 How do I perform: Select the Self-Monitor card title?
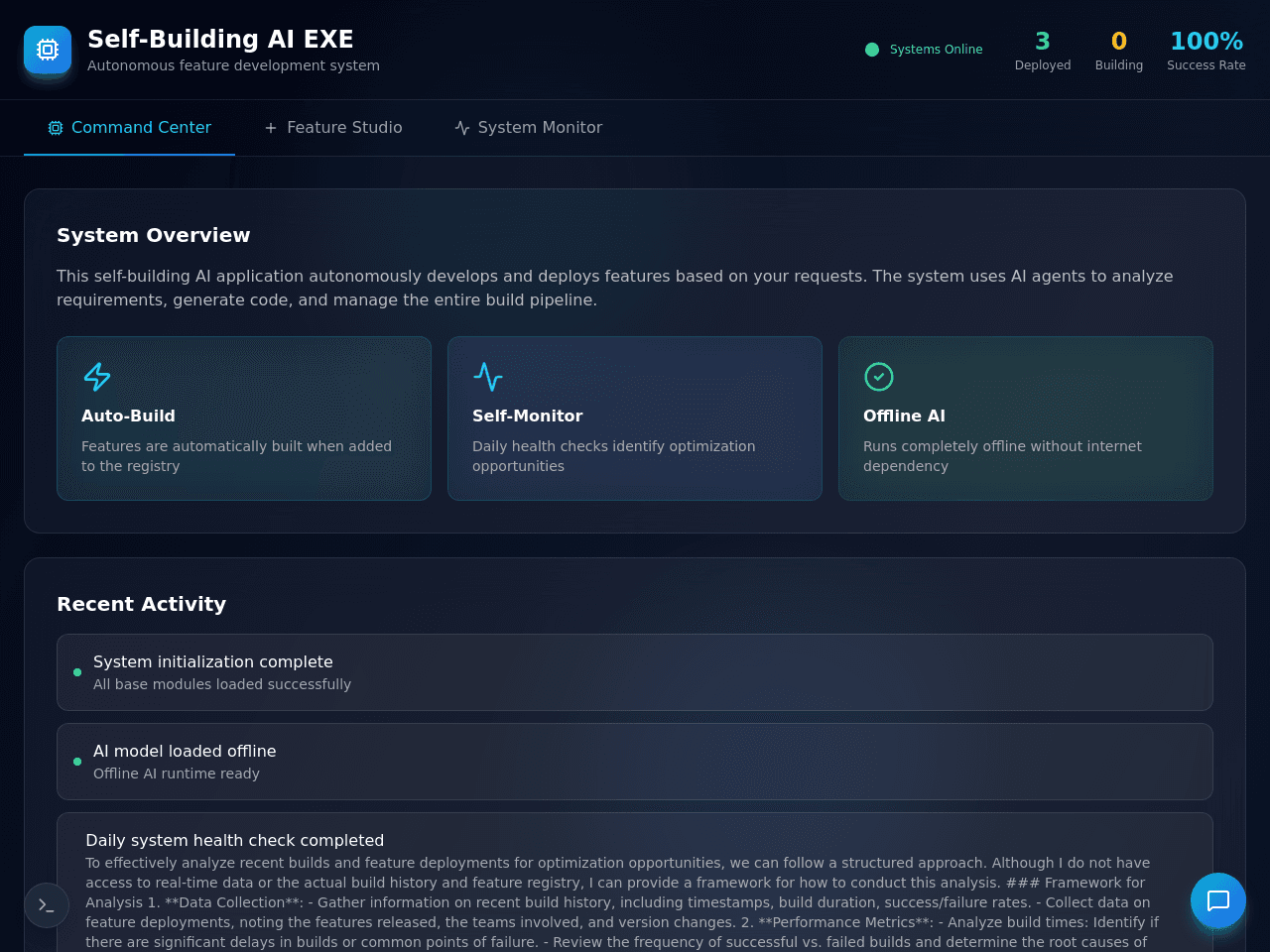(527, 416)
